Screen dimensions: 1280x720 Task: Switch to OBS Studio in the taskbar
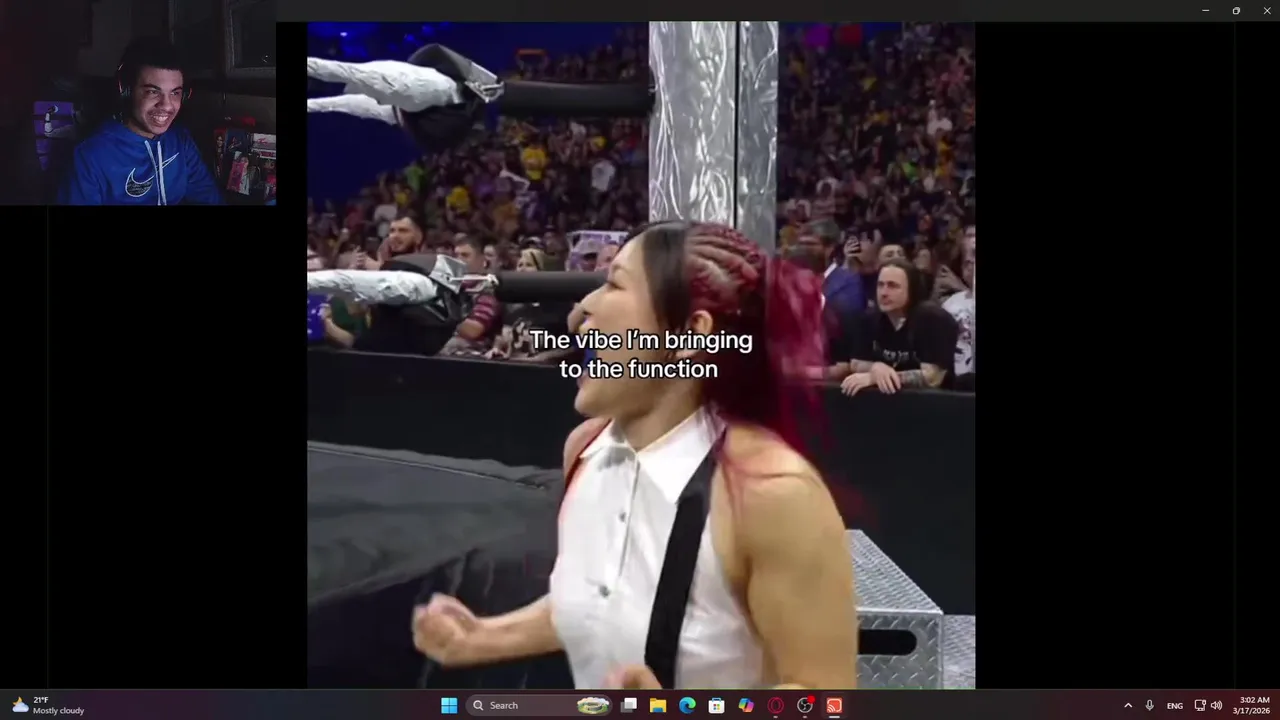(805, 705)
